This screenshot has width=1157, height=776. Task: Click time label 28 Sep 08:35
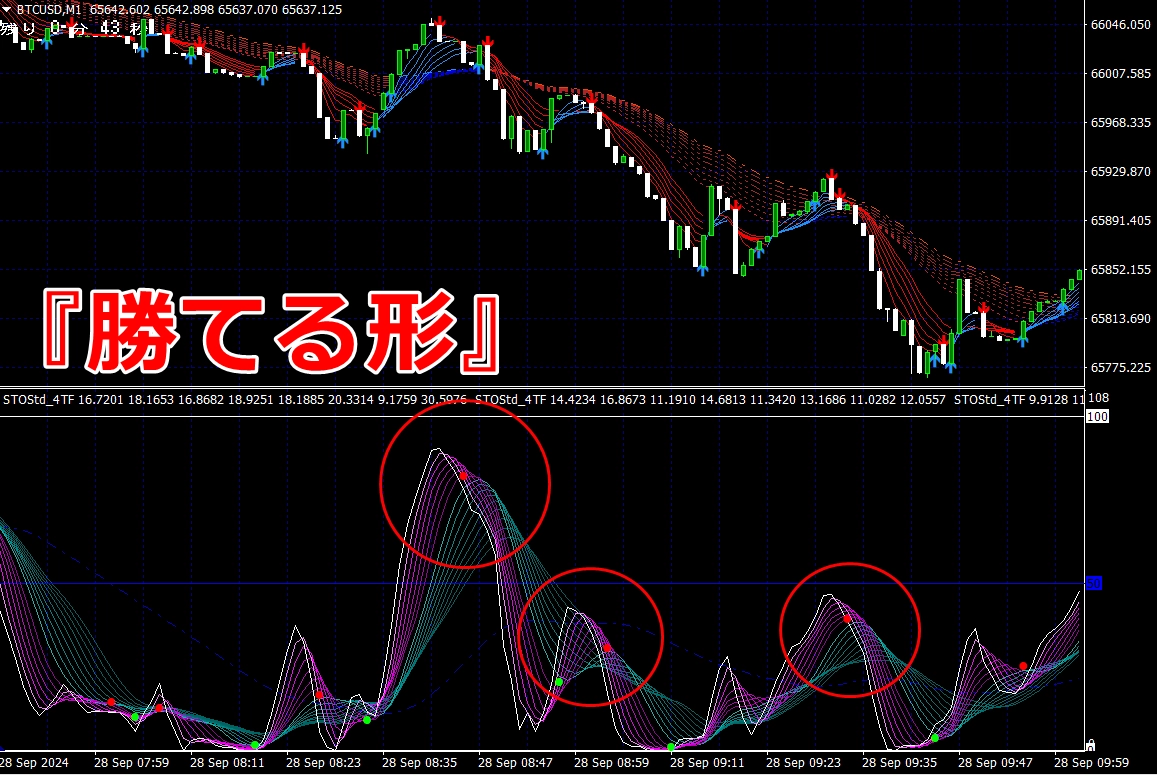point(419,763)
